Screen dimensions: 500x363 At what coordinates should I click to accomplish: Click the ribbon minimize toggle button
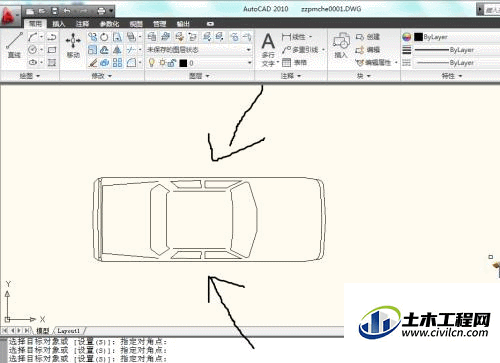pos(210,24)
